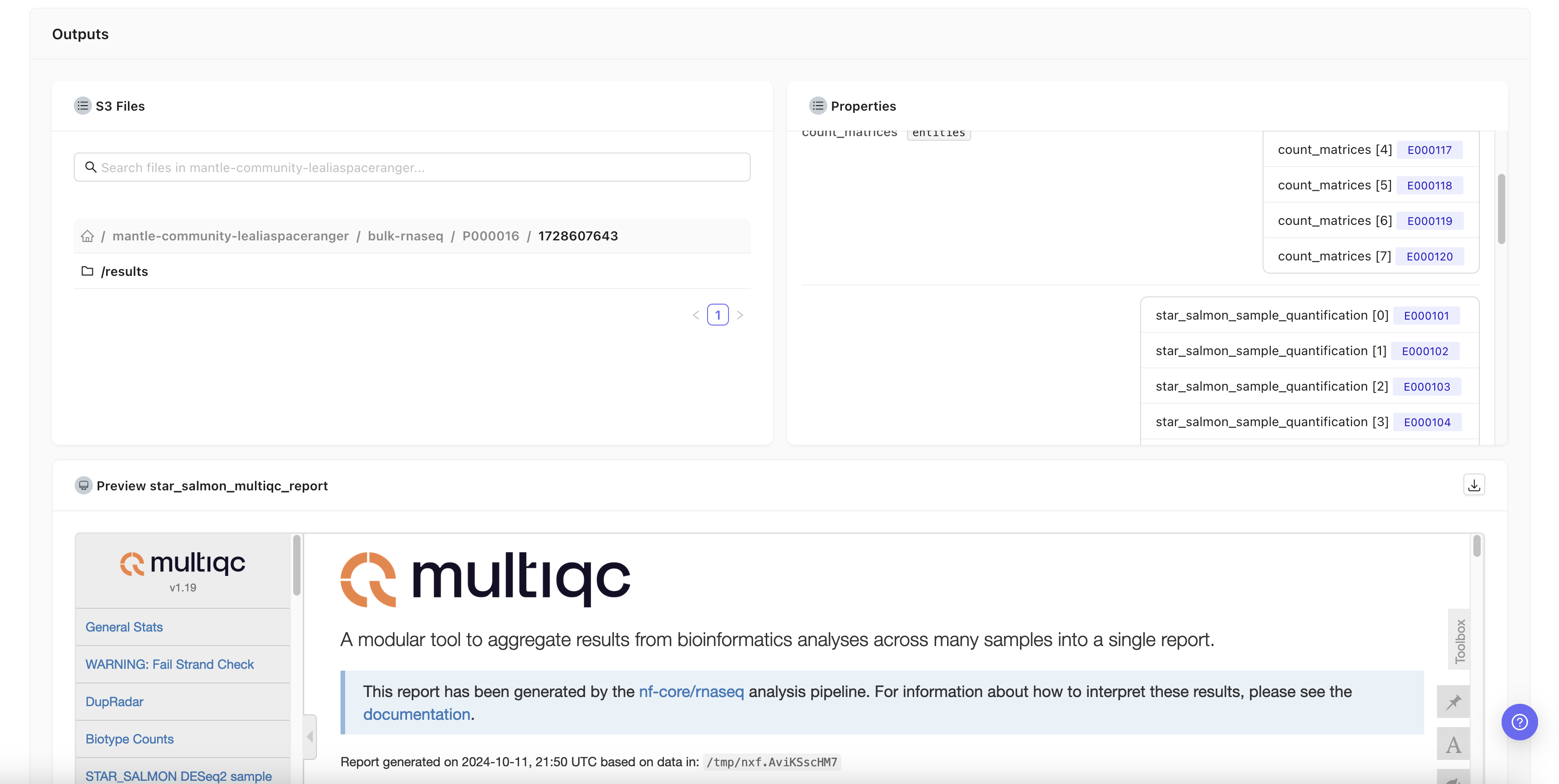Image resolution: width=1559 pixels, height=784 pixels.
Task: Click the search magnifier icon
Action: coord(91,167)
